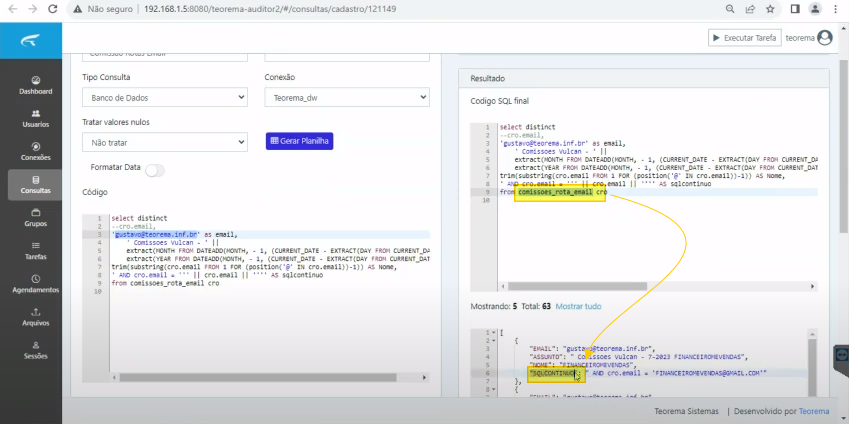Viewport: 849px width, 424px height.
Task: Click the Gerar Planilha button
Action: point(299,141)
